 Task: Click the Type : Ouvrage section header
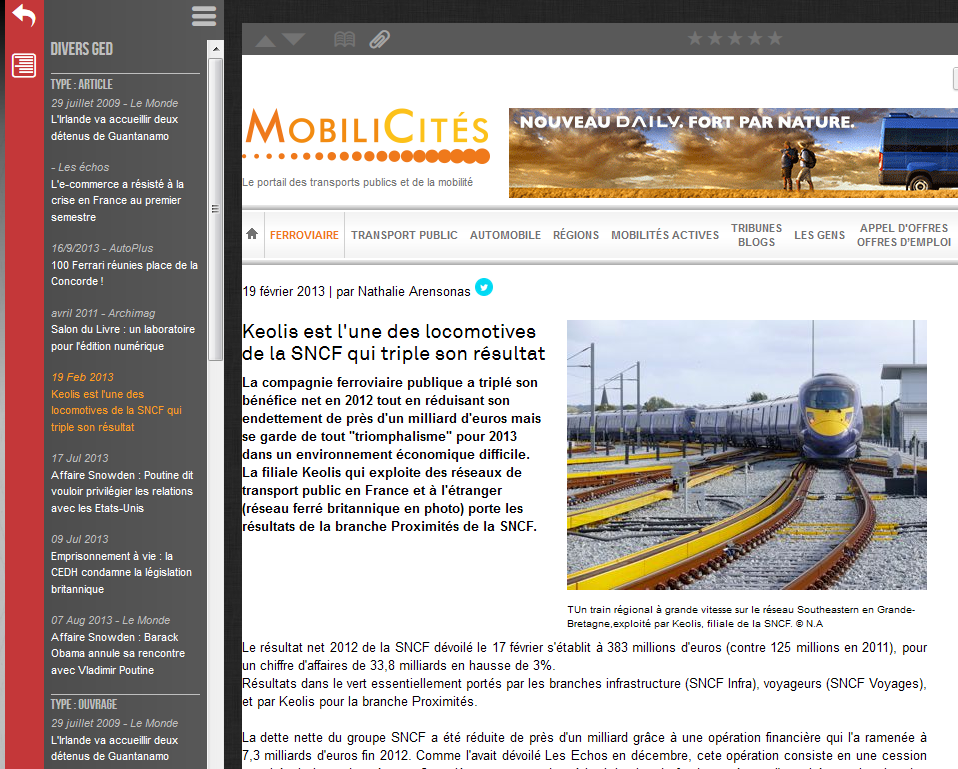coord(84,704)
